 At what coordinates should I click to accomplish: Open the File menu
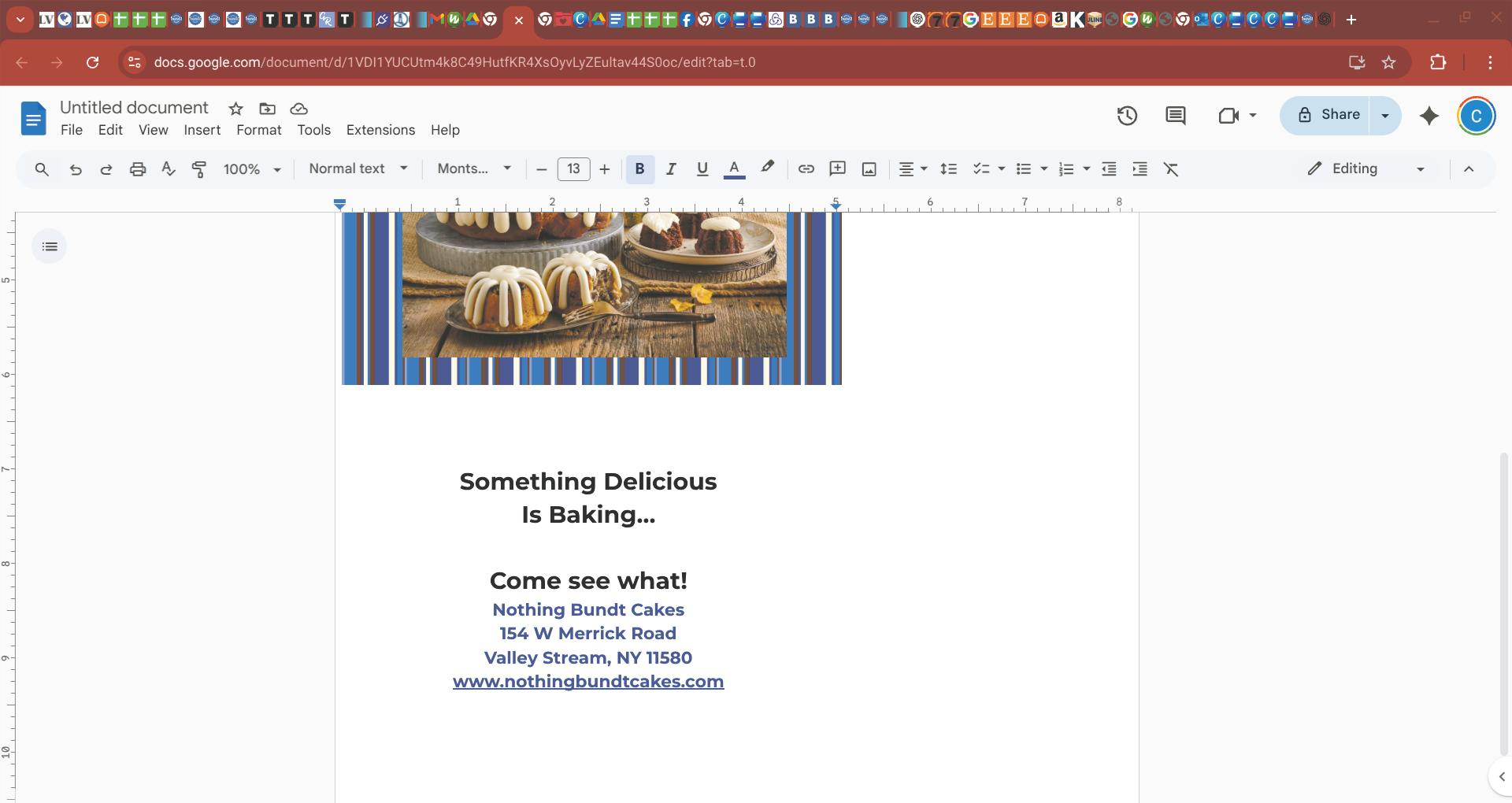tap(72, 131)
